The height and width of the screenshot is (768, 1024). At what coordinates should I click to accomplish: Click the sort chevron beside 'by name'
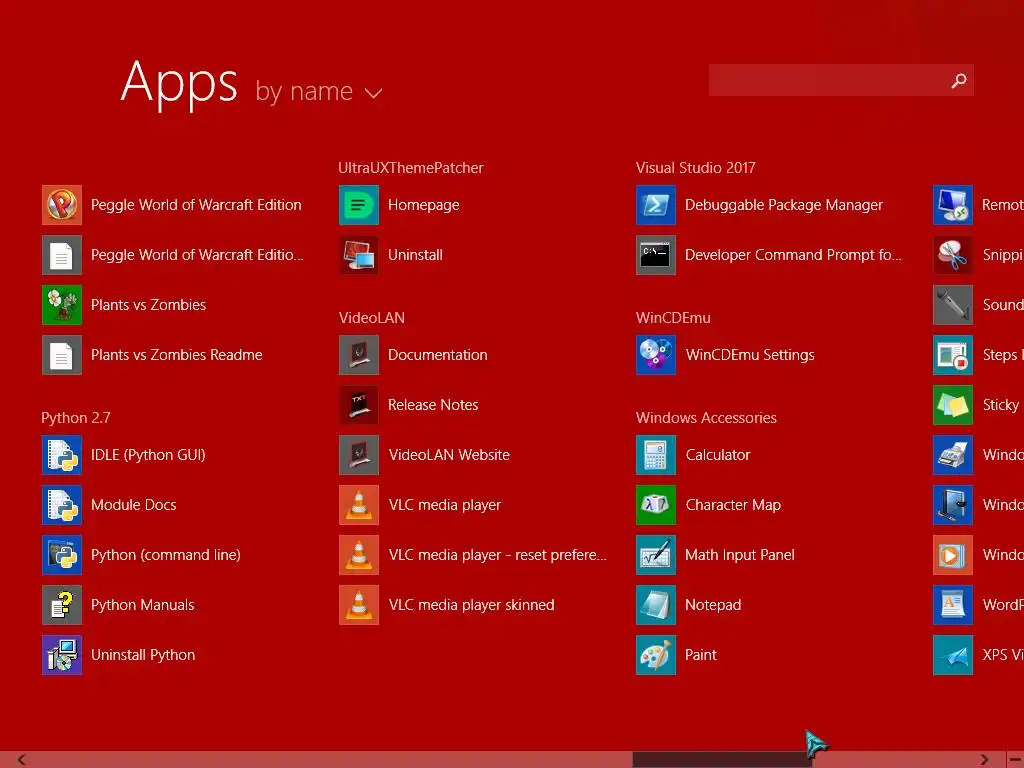tap(373, 93)
